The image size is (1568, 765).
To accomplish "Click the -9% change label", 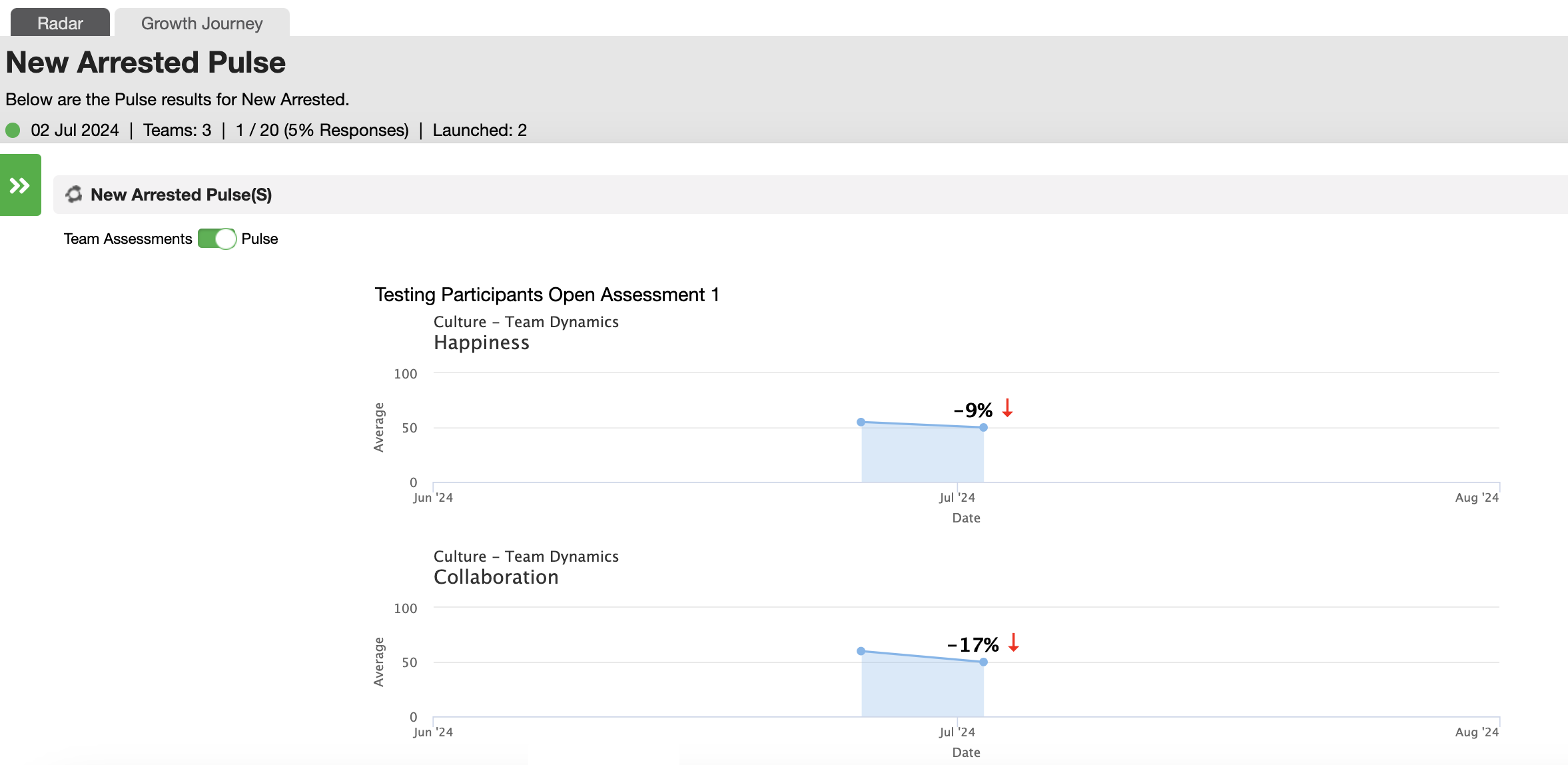I will click(973, 410).
